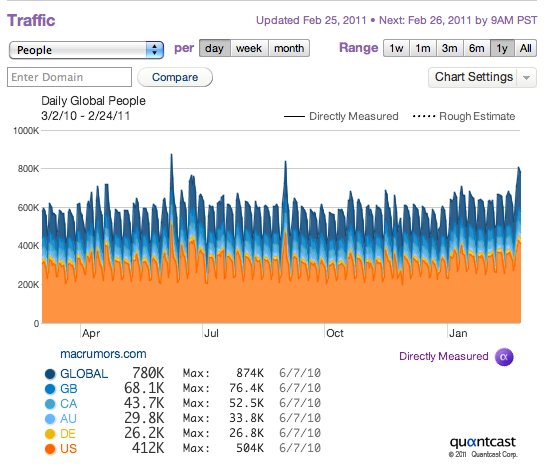Select the US legend label
Screen dimensions: 545x470
[68, 449]
